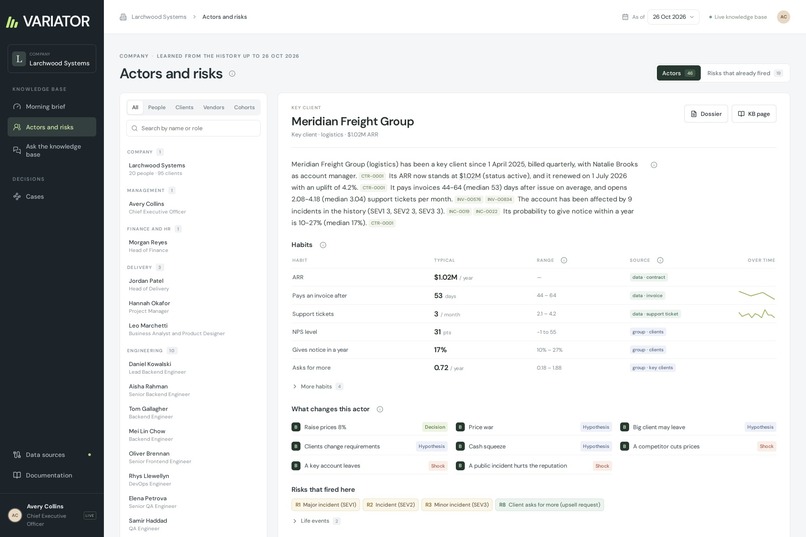806x537 pixels.
Task: Click the Morning brief gauge icon
Action: (x=17, y=106)
